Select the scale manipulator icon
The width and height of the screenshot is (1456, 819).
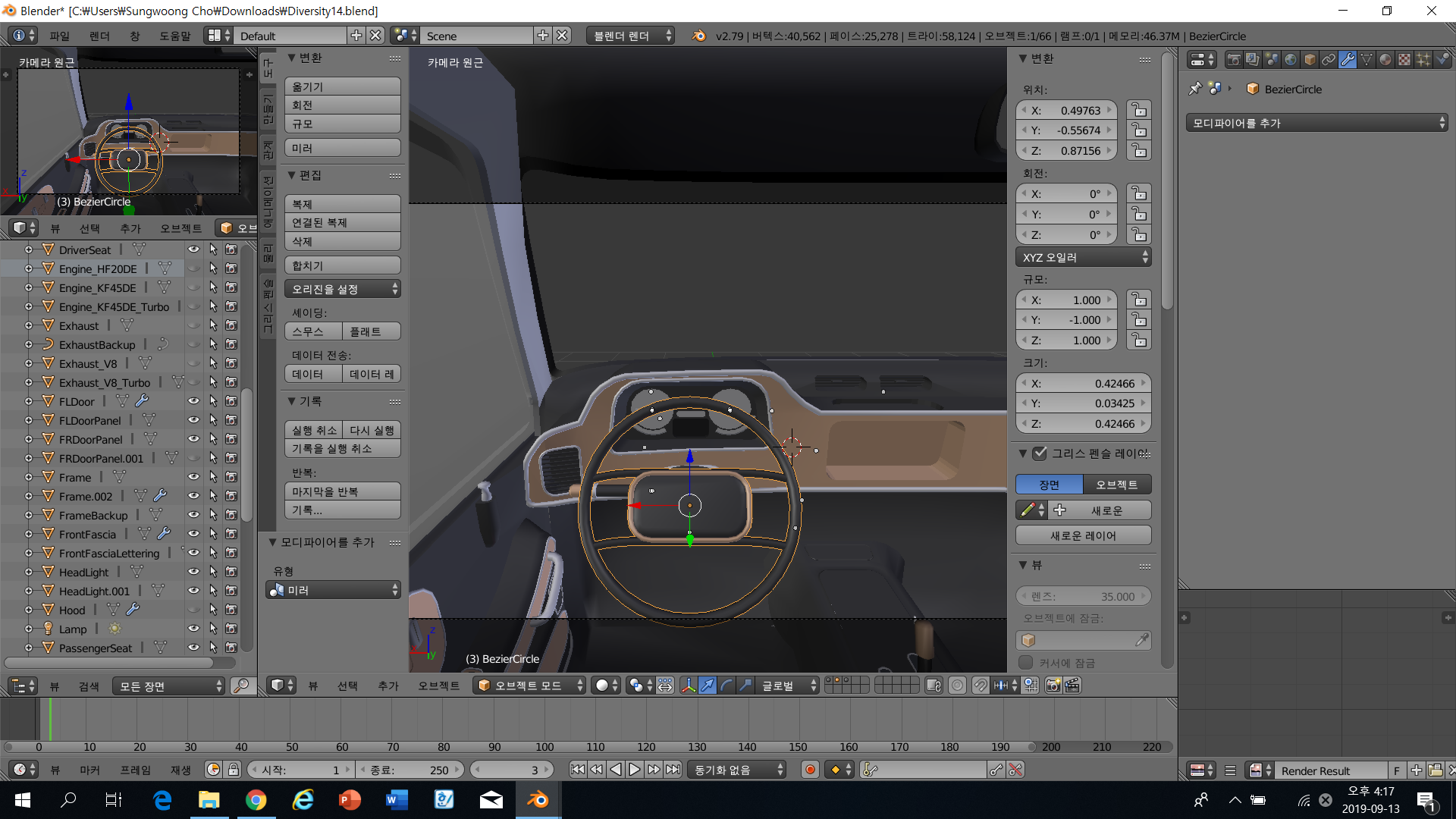click(745, 686)
